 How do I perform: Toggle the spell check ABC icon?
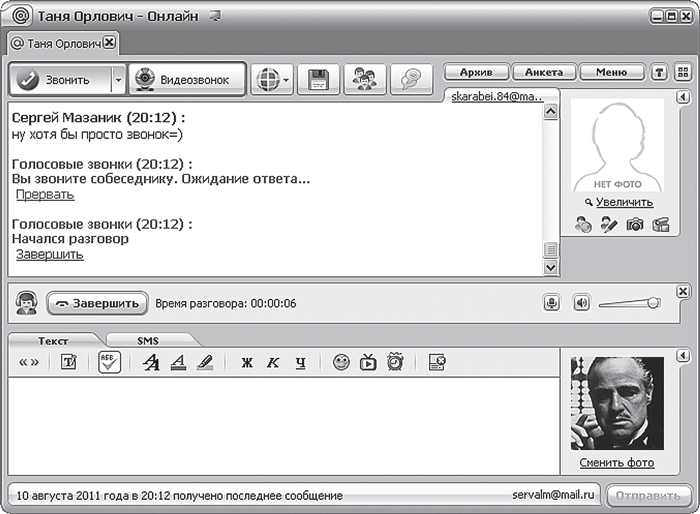tap(109, 362)
